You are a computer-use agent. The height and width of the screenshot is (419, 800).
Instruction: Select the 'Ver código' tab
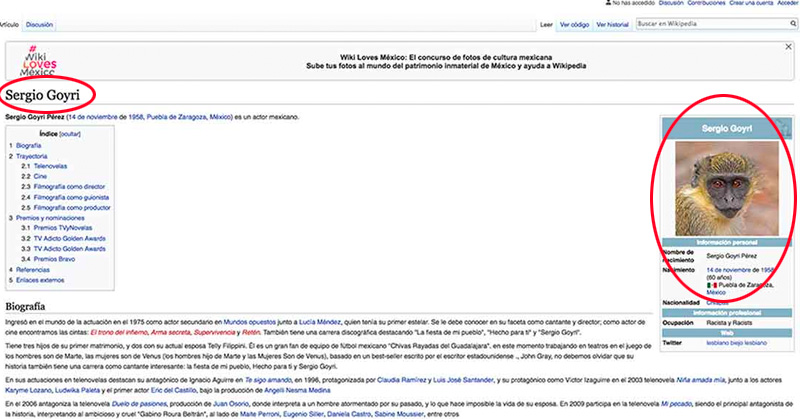point(577,22)
